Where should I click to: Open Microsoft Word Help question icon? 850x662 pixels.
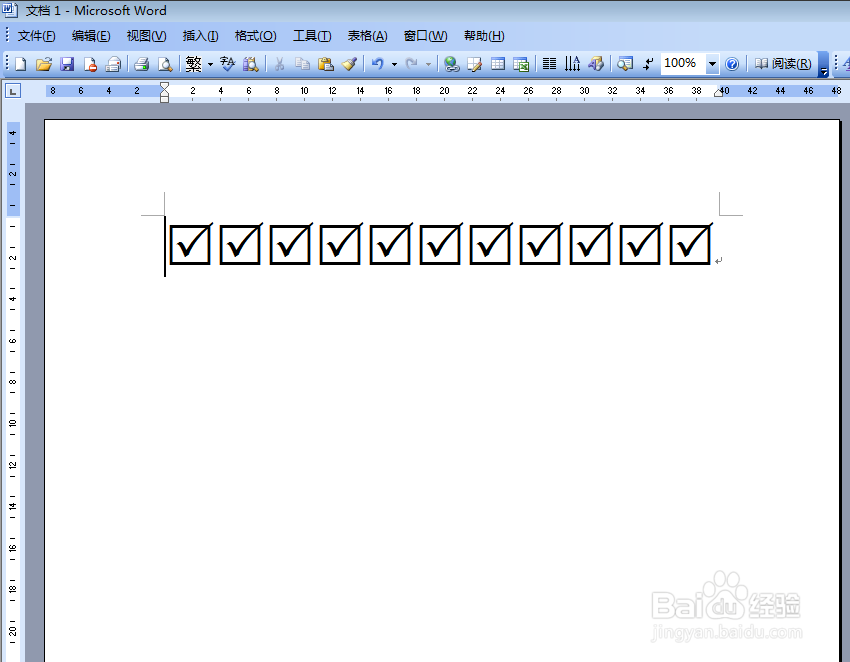(732, 64)
